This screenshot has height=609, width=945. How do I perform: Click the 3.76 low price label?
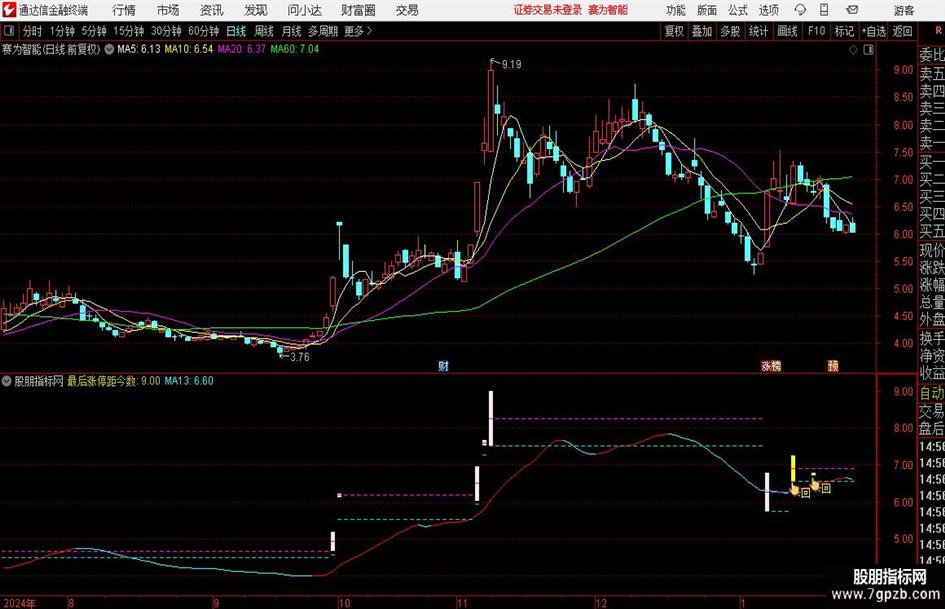(300, 357)
